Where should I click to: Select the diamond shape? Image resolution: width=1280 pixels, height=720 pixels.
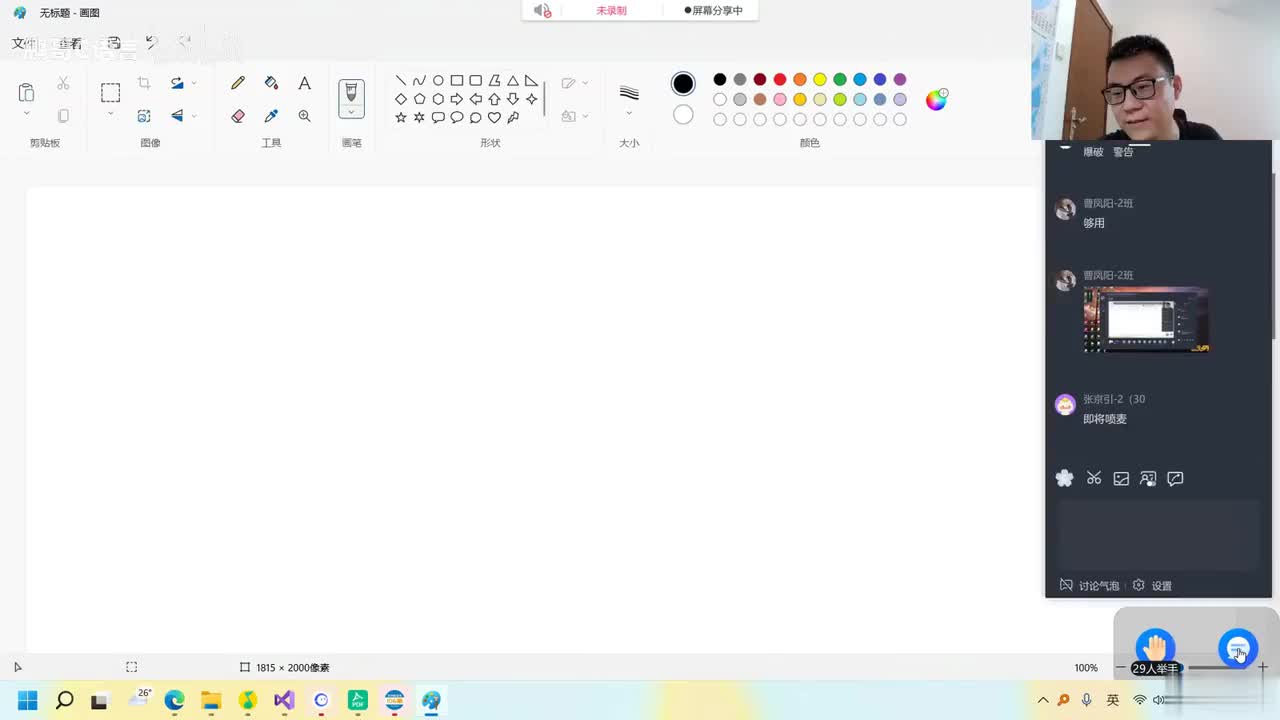coord(401,99)
